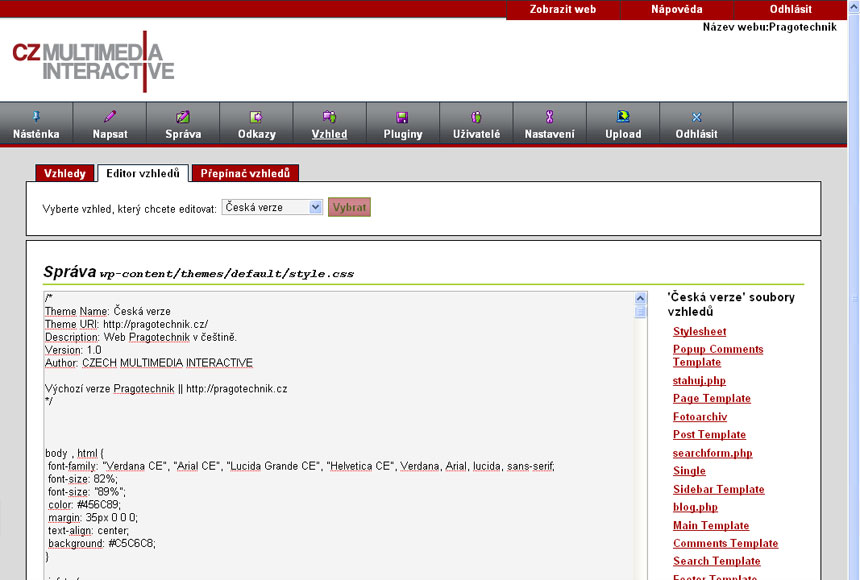This screenshot has width=860, height=580.
Task: Open the stahuj.php file link
Action: (699, 380)
